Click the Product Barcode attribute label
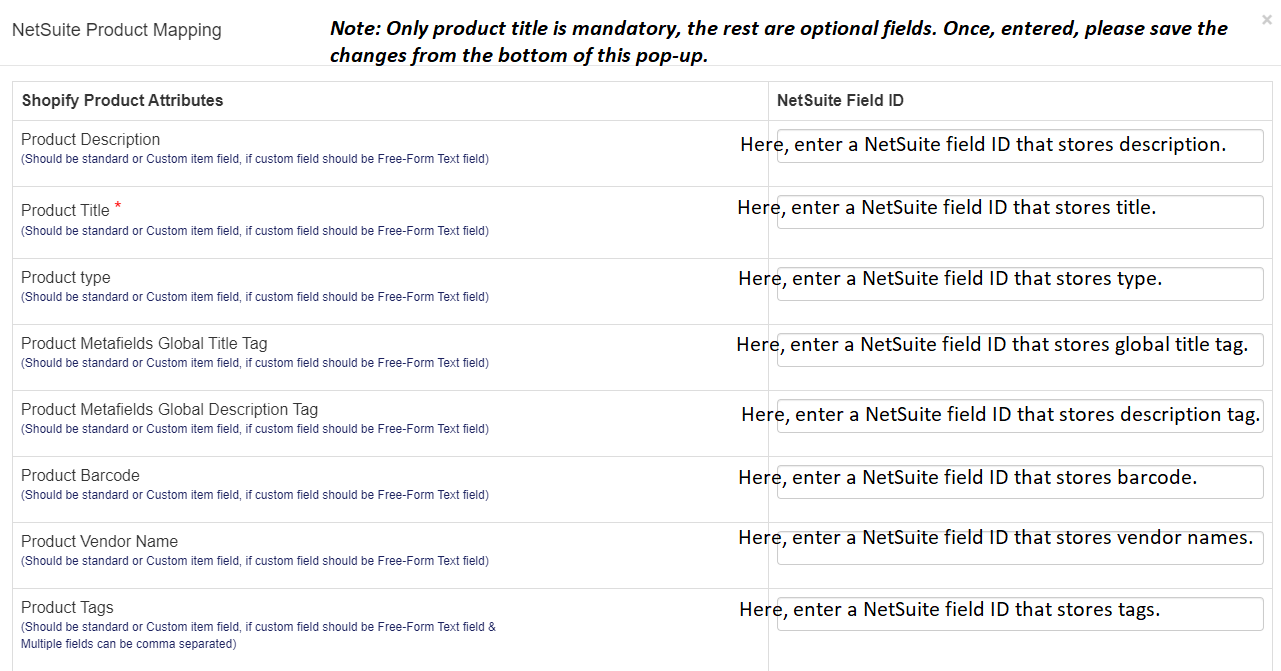 pyautogui.click(x=80, y=476)
